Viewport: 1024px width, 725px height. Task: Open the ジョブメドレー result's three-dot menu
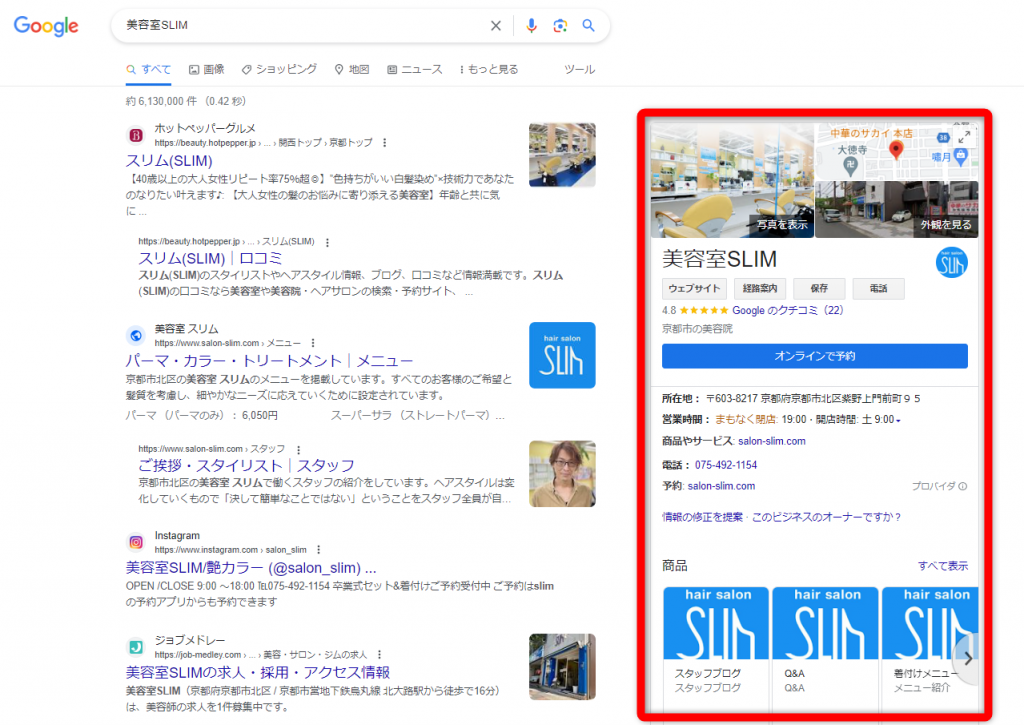tap(379, 654)
